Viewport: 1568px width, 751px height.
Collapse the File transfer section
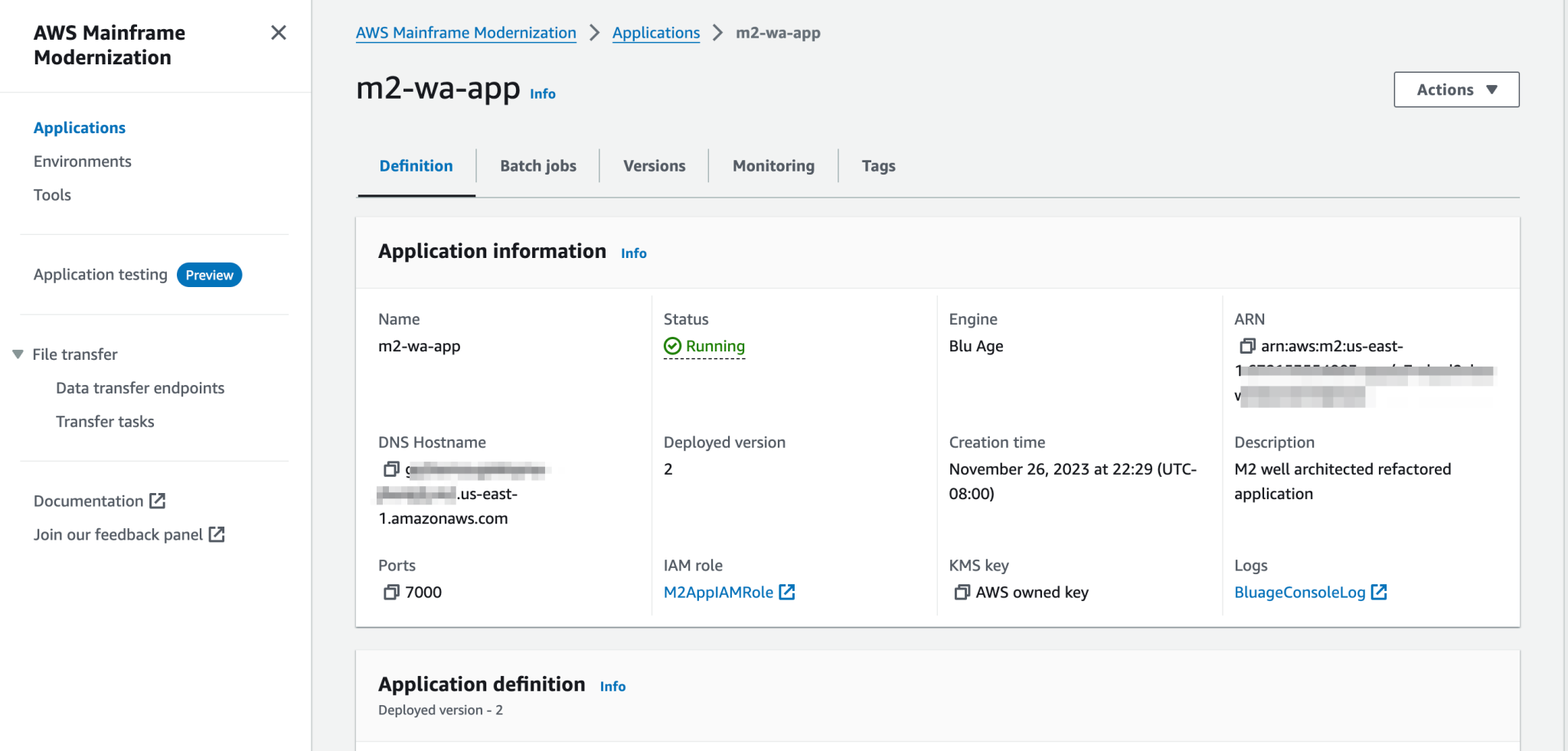[x=18, y=354]
